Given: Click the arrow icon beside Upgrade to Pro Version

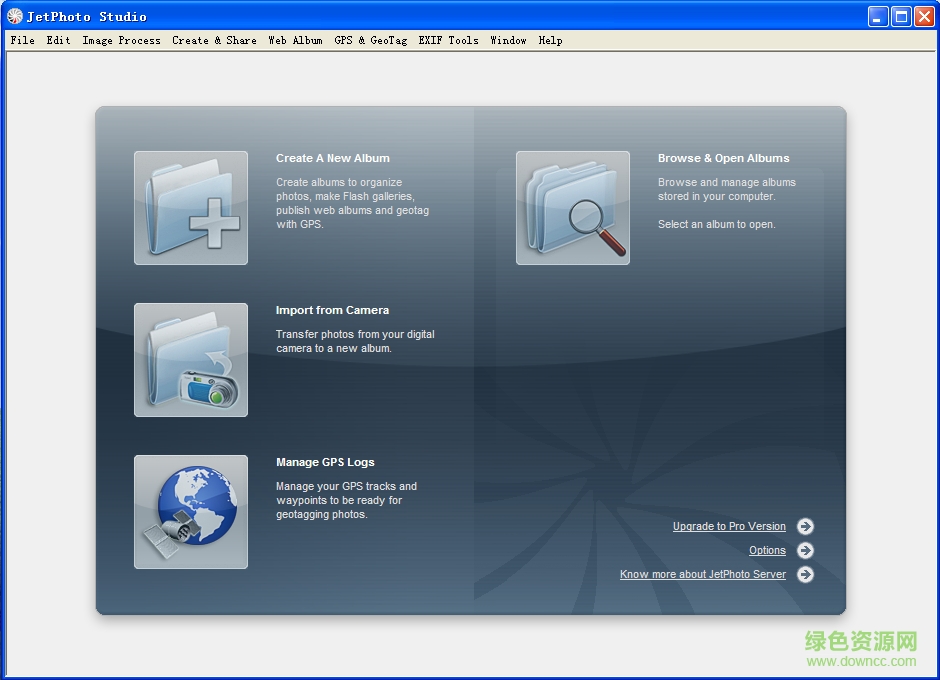Looking at the screenshot, I should (x=805, y=527).
